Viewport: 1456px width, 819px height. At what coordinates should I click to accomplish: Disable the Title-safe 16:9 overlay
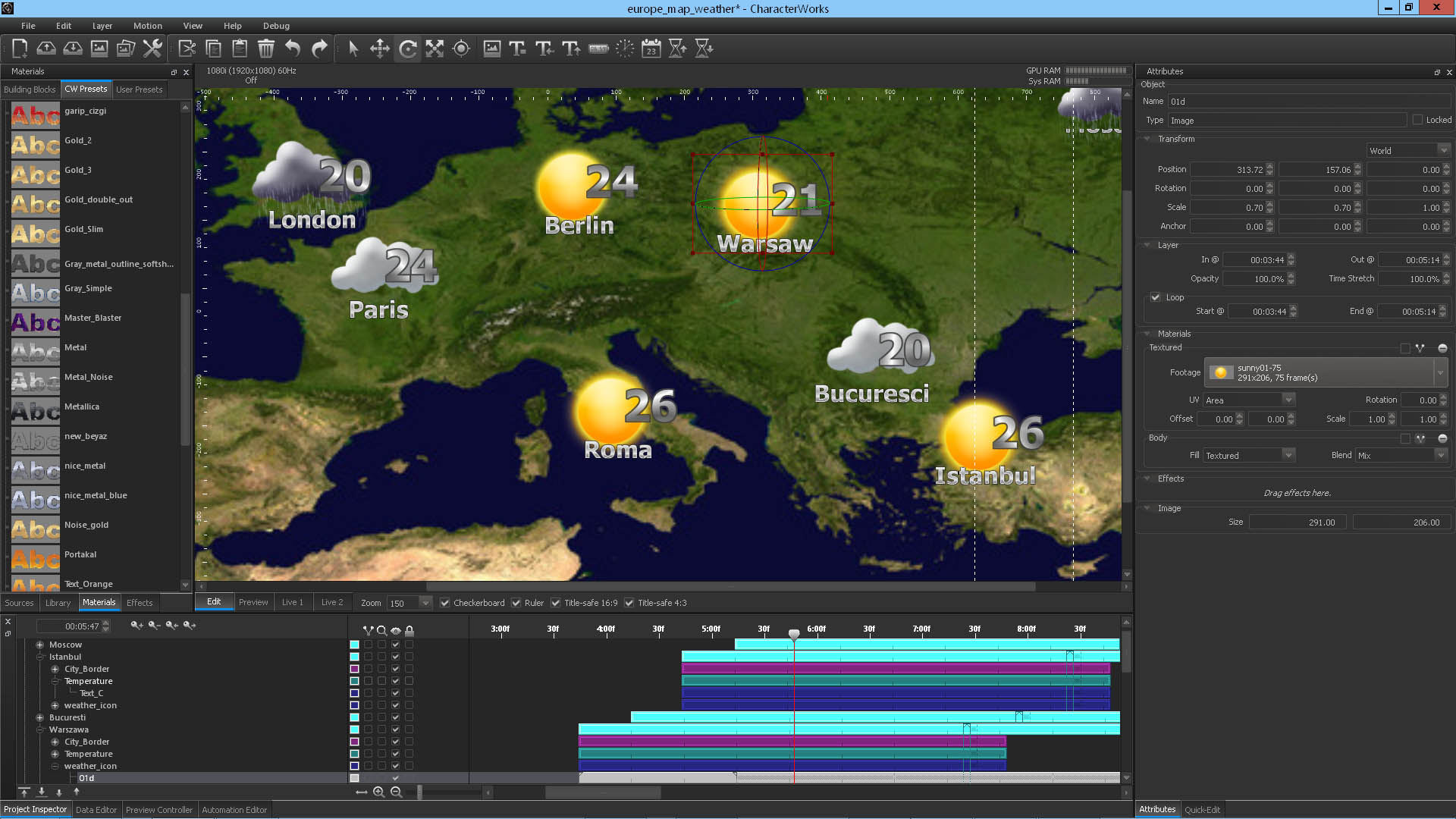tap(556, 603)
